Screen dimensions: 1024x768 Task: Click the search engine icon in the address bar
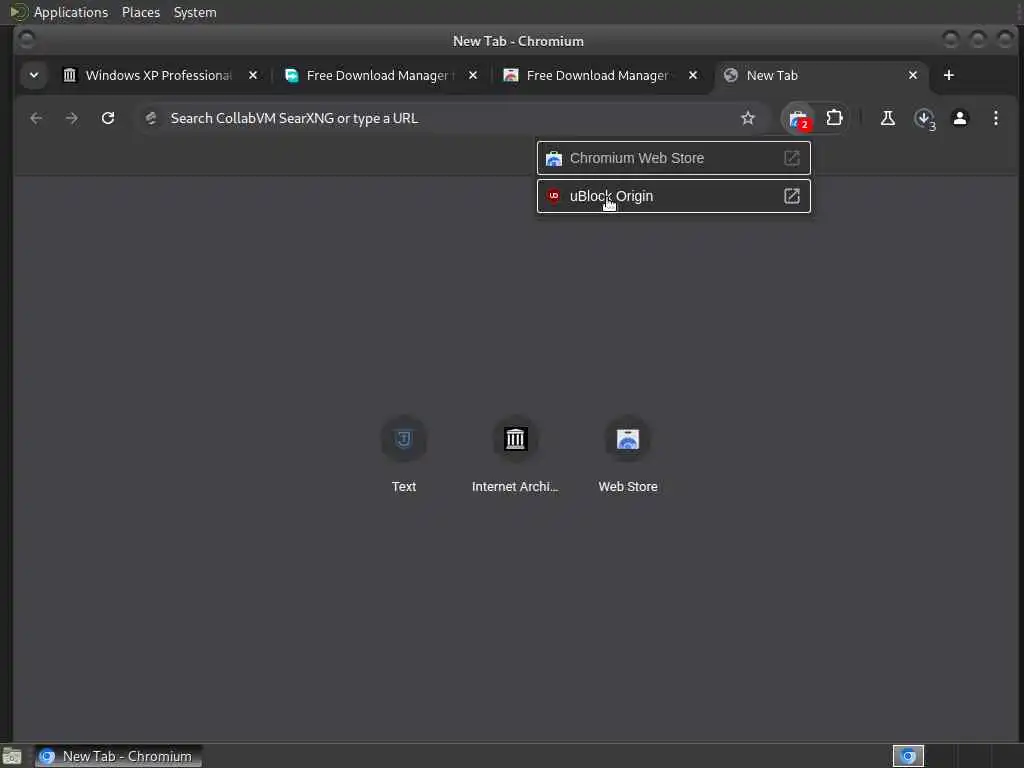click(151, 118)
